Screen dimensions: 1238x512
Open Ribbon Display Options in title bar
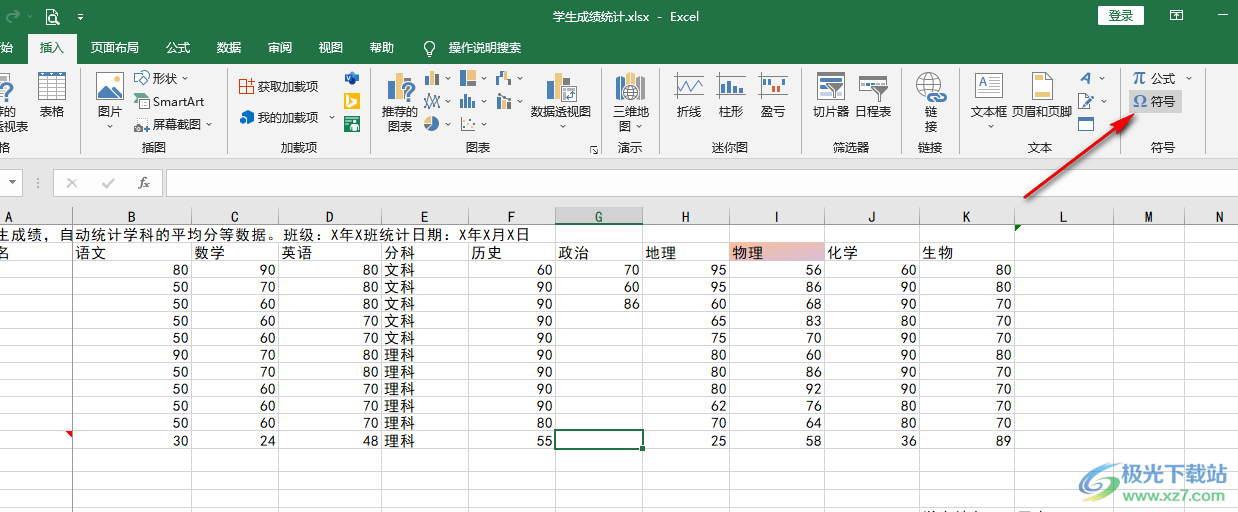1177,16
